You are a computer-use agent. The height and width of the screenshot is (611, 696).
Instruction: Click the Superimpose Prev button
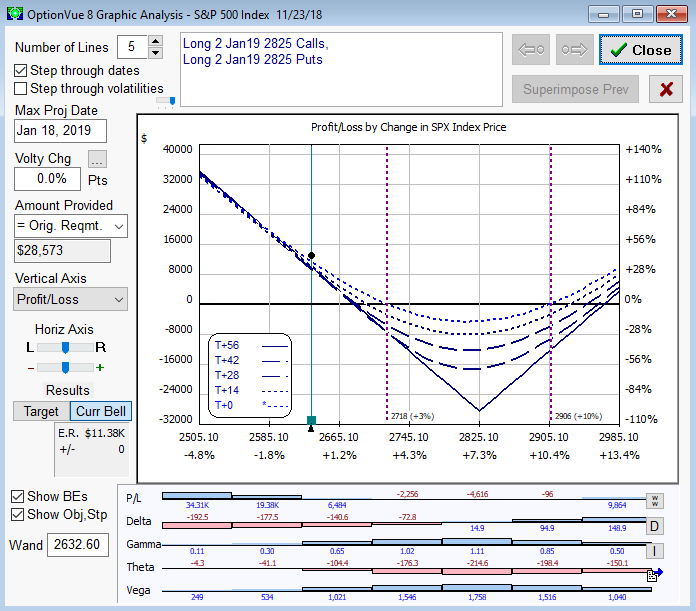pos(575,89)
